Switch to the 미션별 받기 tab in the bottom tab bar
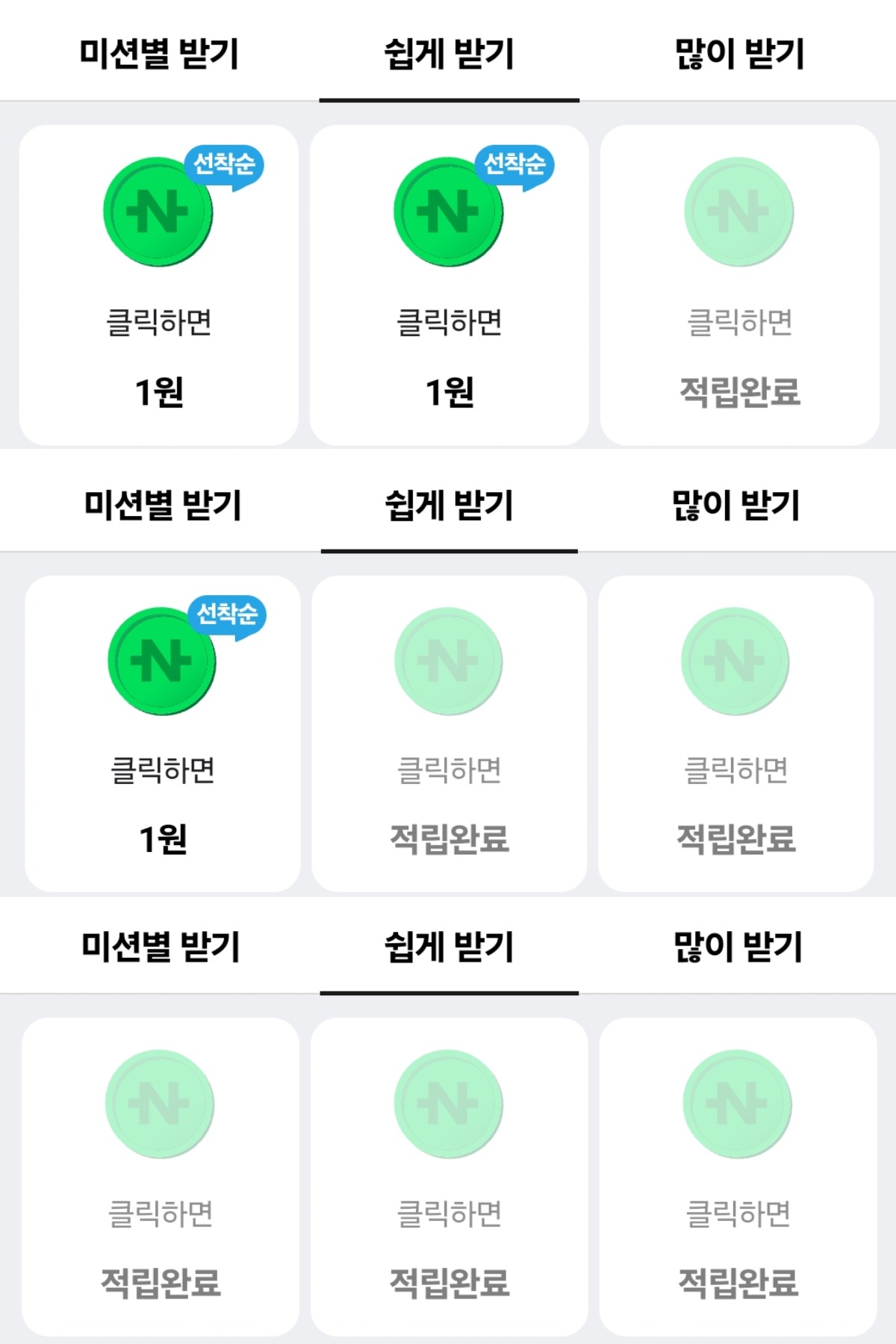The image size is (896, 1344). [x=161, y=947]
